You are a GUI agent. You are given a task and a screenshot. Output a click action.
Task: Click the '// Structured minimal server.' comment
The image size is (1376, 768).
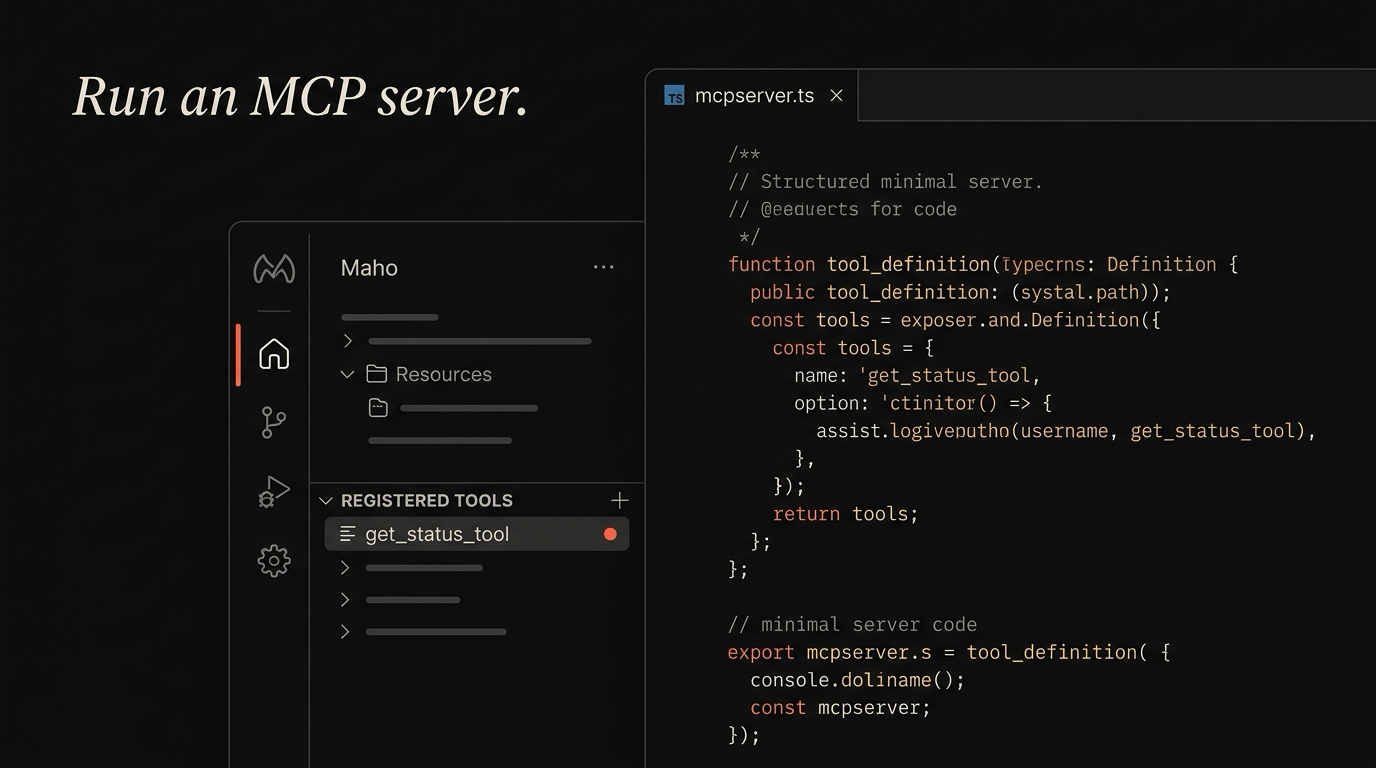click(885, 181)
